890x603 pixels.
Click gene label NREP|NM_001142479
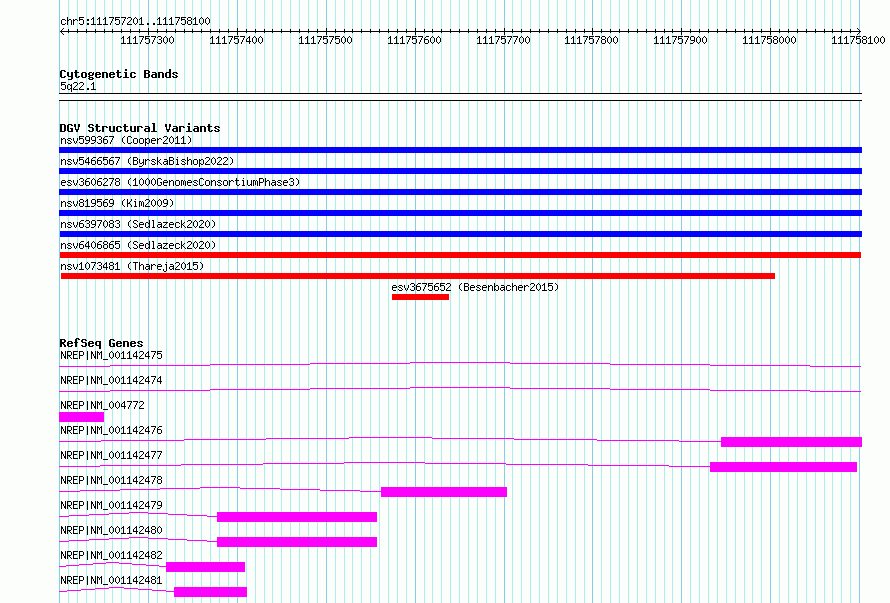pos(111,505)
